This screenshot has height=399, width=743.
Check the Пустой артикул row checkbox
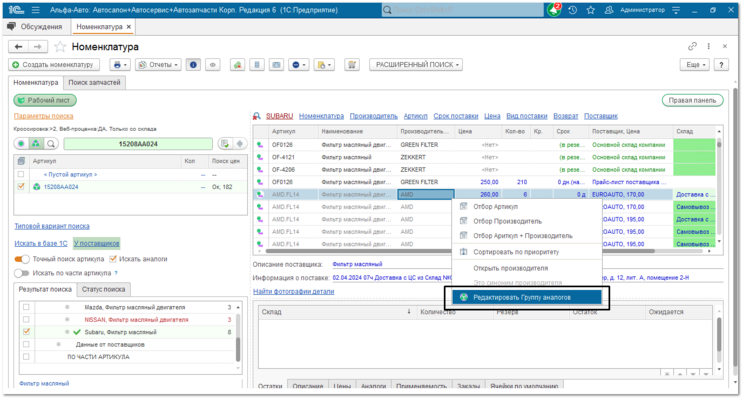21,174
